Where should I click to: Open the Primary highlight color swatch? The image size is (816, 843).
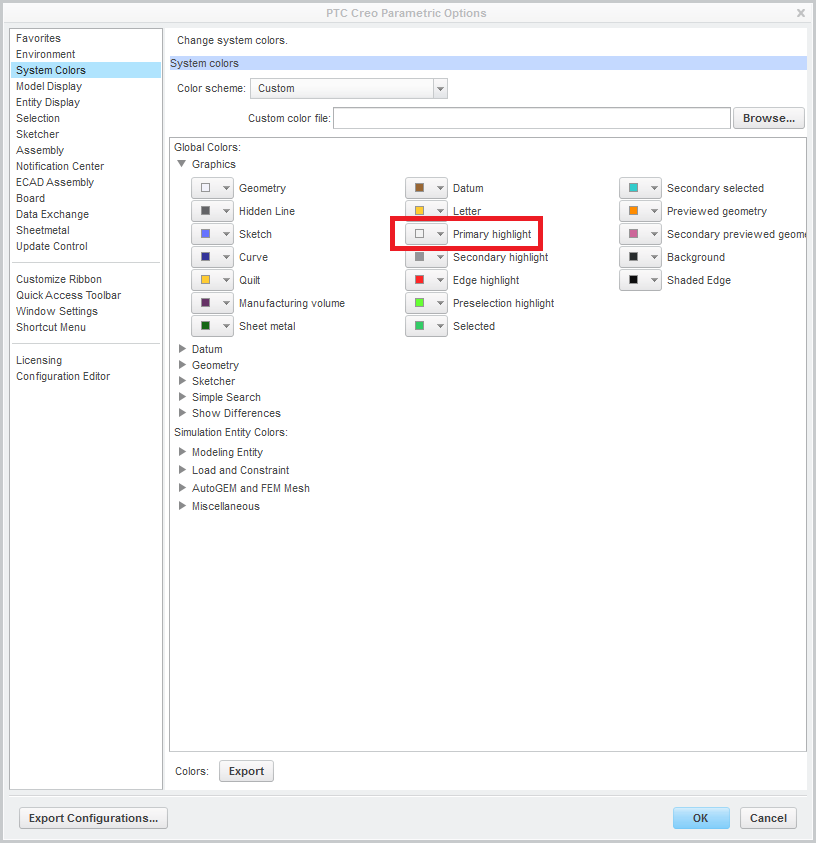[426, 234]
